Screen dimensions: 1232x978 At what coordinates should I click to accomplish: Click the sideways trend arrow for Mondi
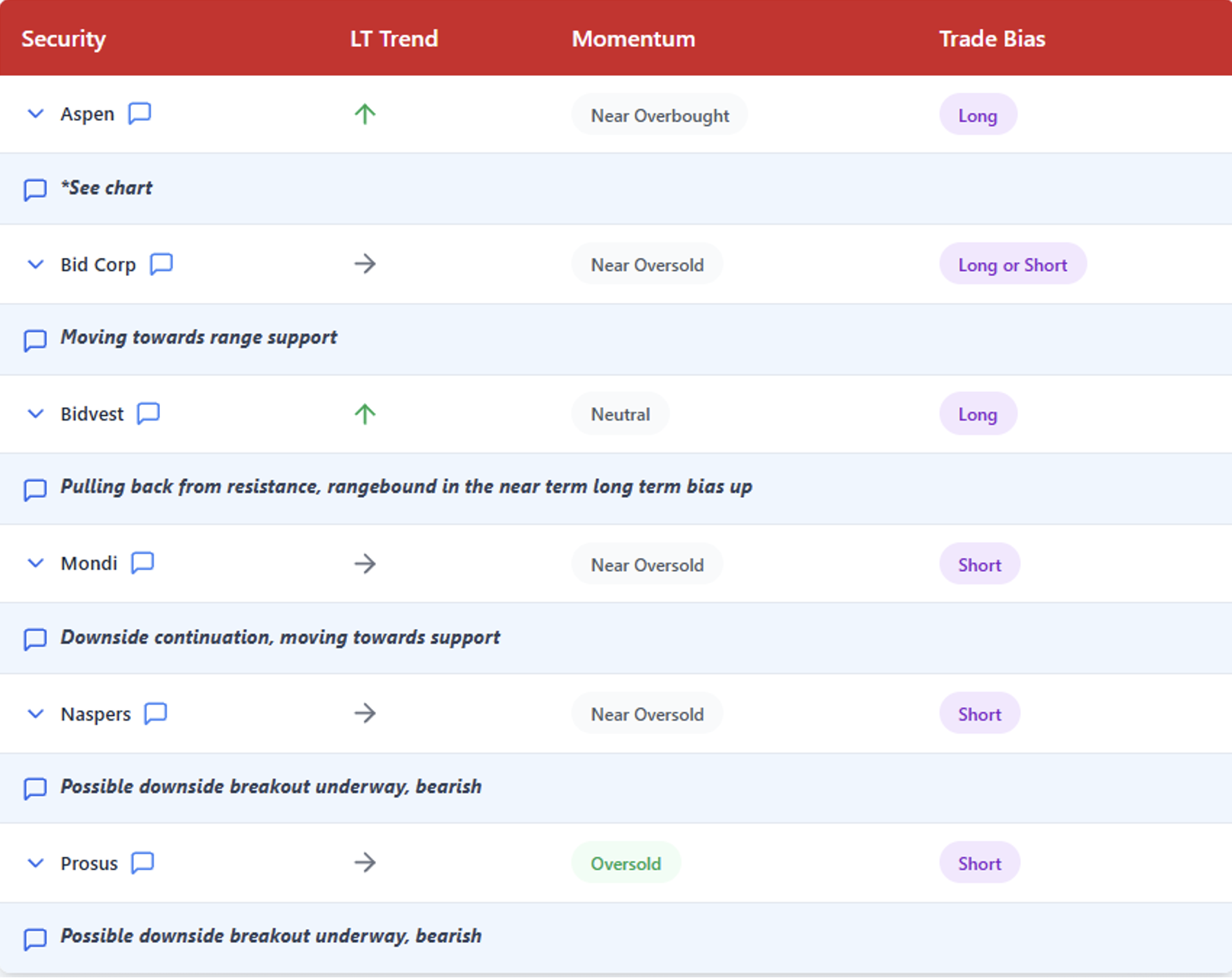[x=365, y=563]
